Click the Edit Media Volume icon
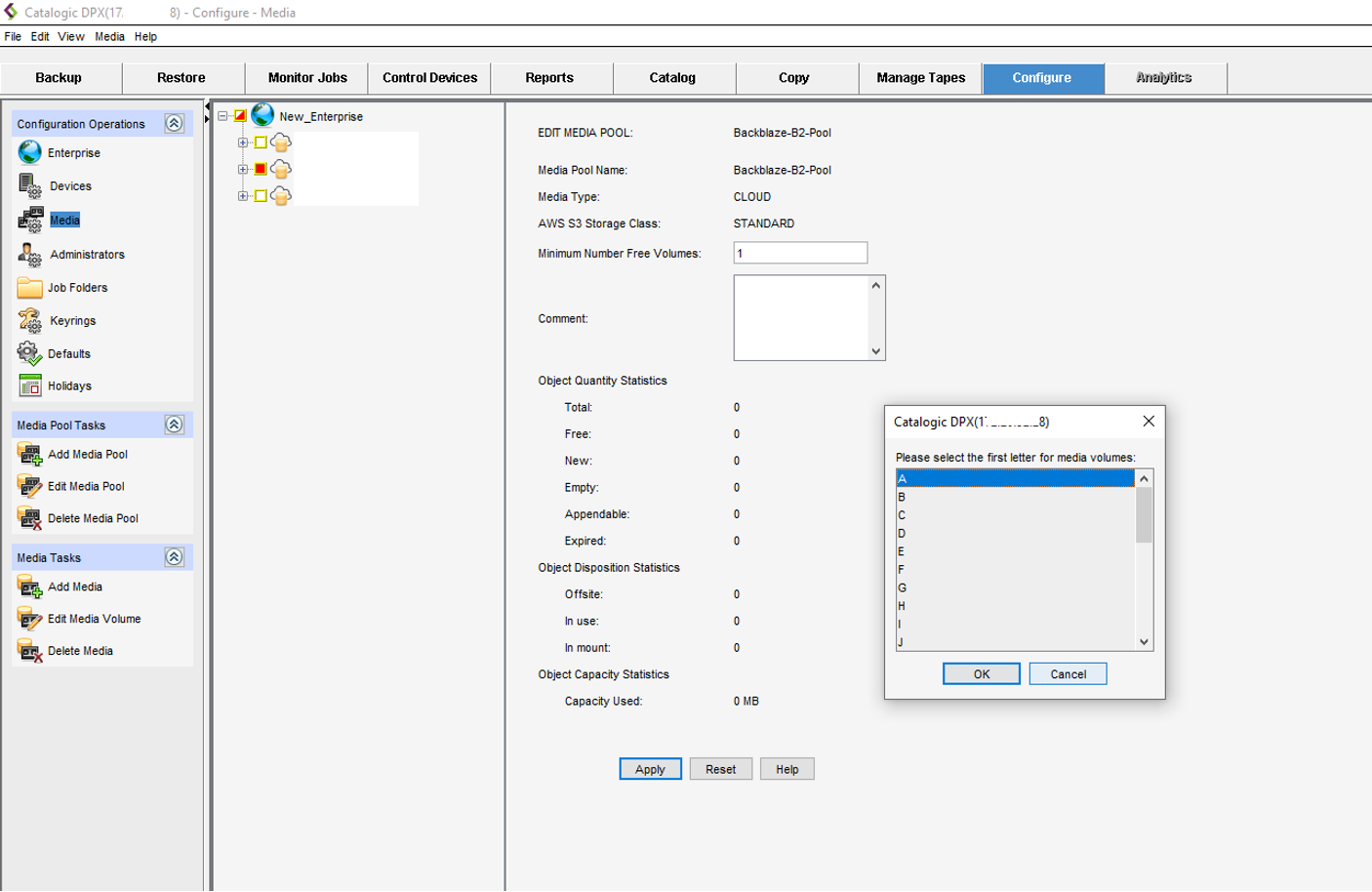This screenshot has height=892, width=1372. pyautogui.click(x=30, y=619)
